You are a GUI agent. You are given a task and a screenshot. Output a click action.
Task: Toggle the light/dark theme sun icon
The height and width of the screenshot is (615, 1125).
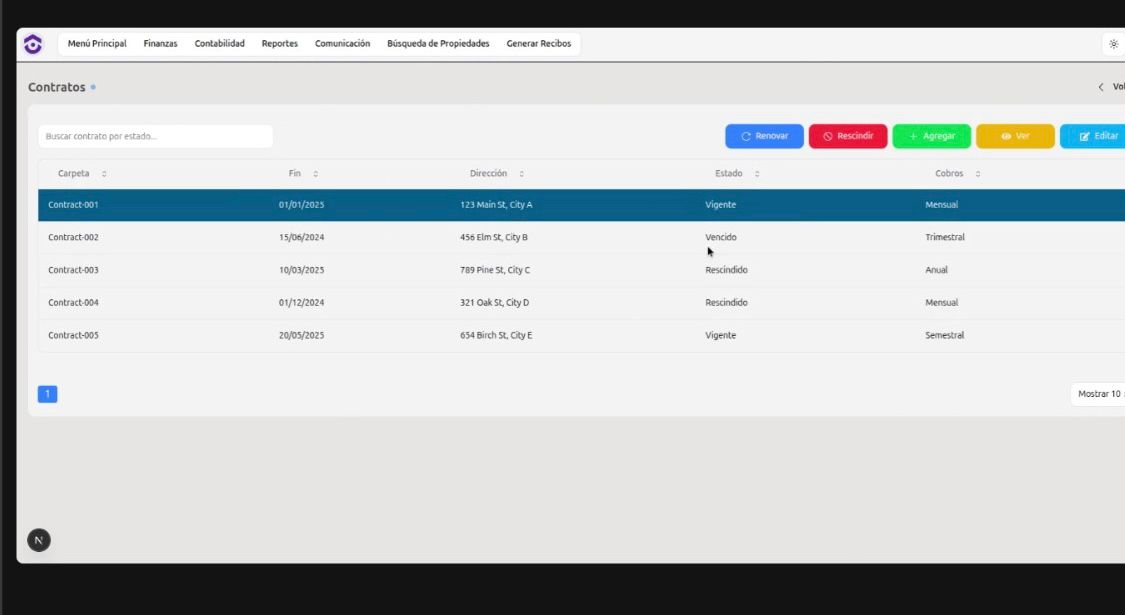(x=1113, y=44)
